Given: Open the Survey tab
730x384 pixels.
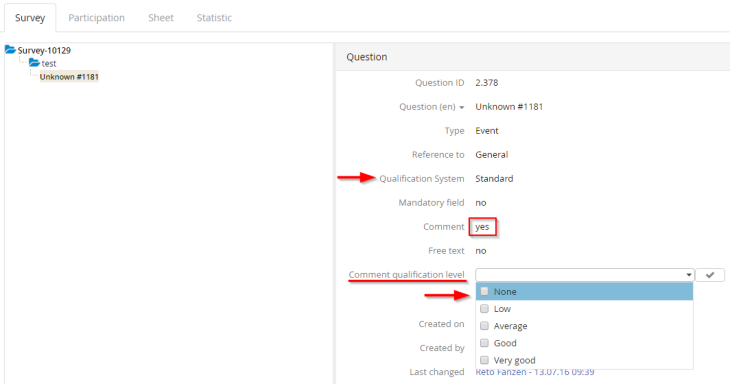Looking at the screenshot, I should [30, 18].
